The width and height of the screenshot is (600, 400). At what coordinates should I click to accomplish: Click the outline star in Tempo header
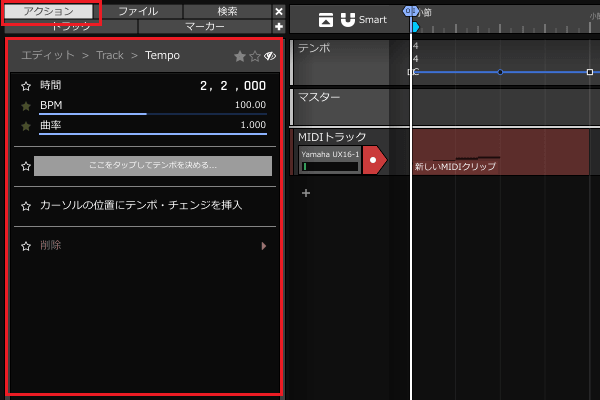(x=255, y=56)
